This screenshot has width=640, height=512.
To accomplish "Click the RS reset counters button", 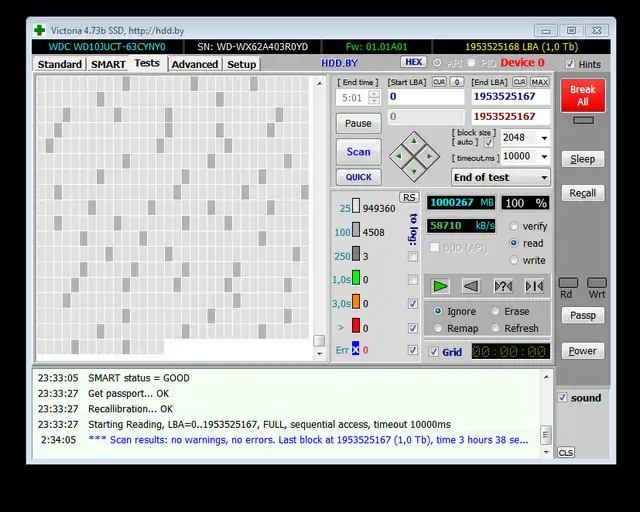I will 409,198.
